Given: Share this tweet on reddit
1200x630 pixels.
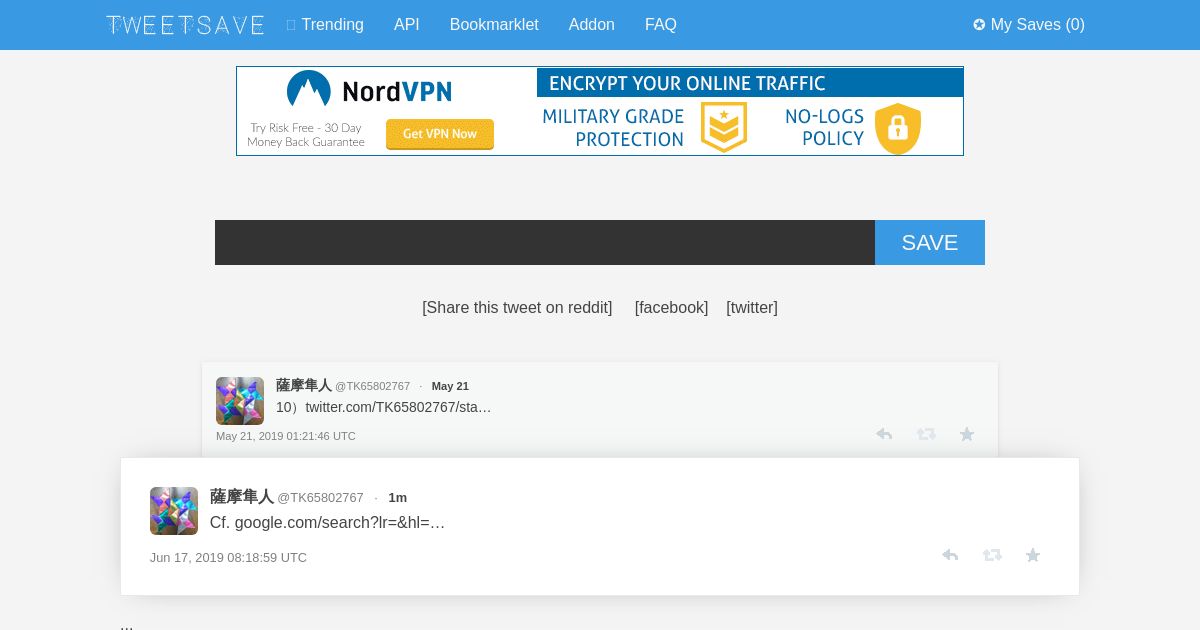Looking at the screenshot, I should point(517,308).
